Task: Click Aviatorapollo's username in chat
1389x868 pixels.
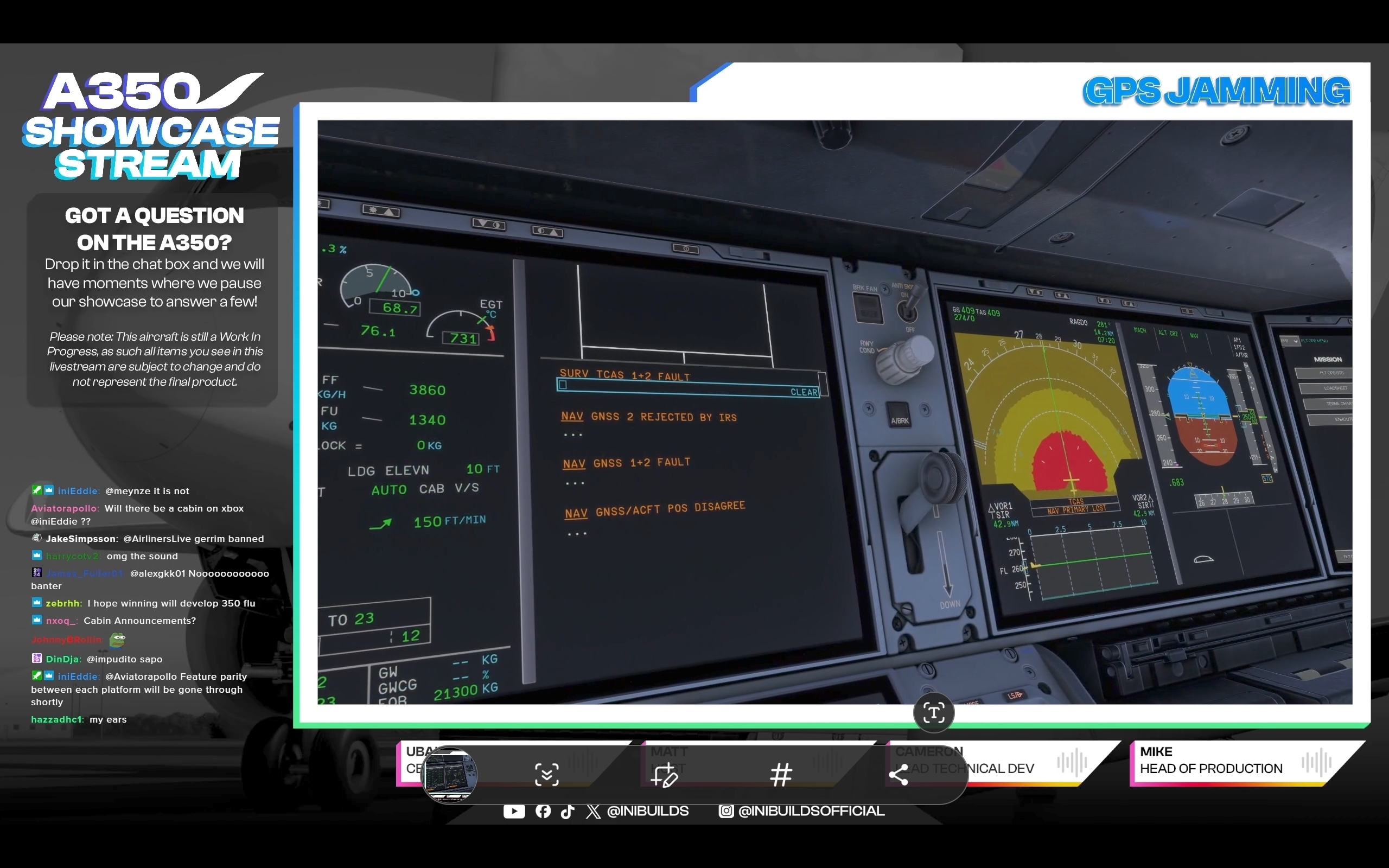Action: point(64,508)
